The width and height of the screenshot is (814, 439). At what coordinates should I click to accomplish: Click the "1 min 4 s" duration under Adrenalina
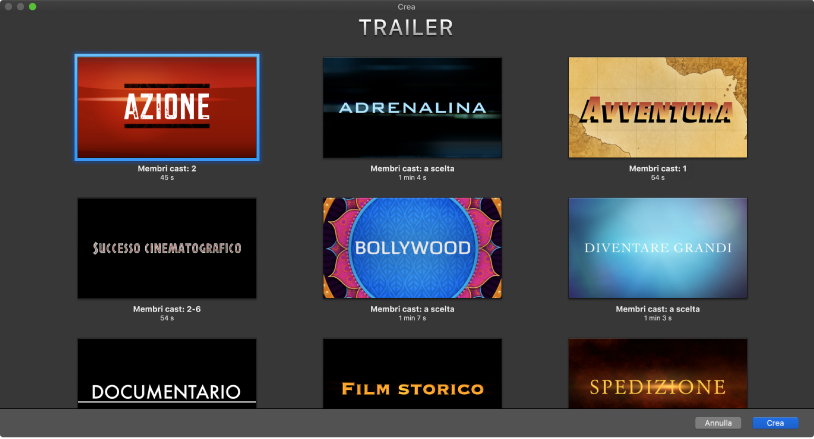pyautogui.click(x=412, y=178)
